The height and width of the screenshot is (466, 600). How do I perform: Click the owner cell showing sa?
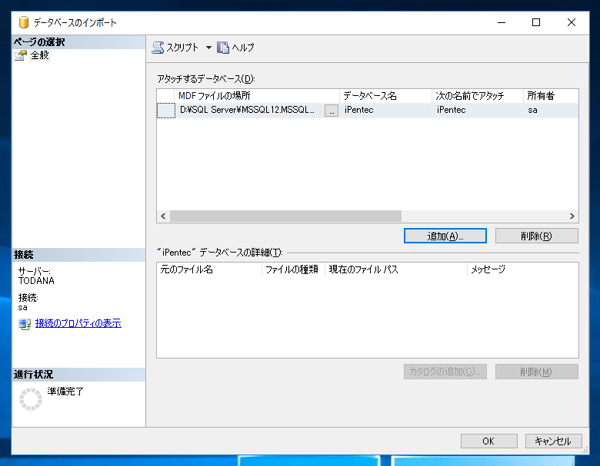click(551, 110)
